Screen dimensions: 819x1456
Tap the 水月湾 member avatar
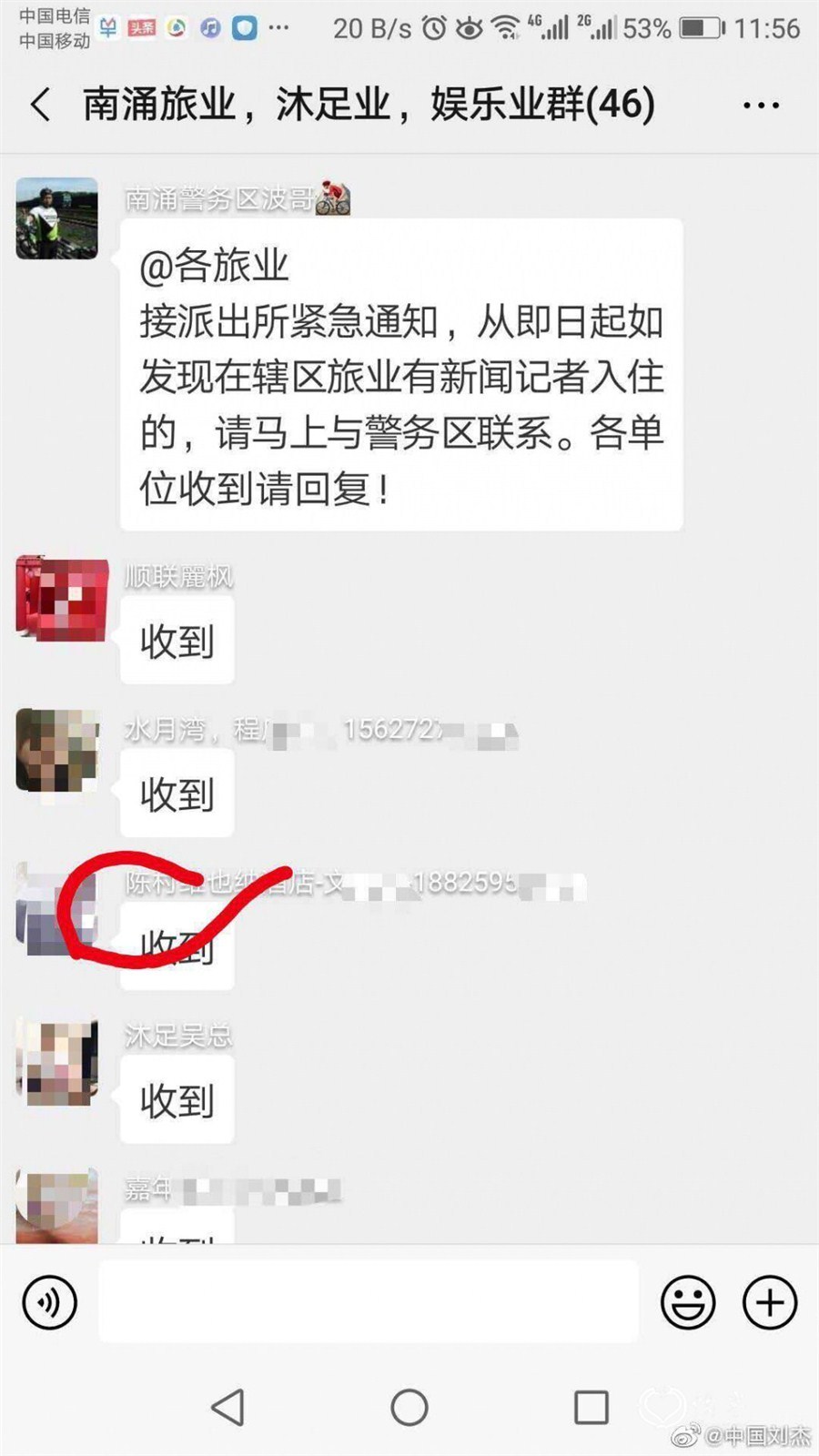(x=57, y=750)
